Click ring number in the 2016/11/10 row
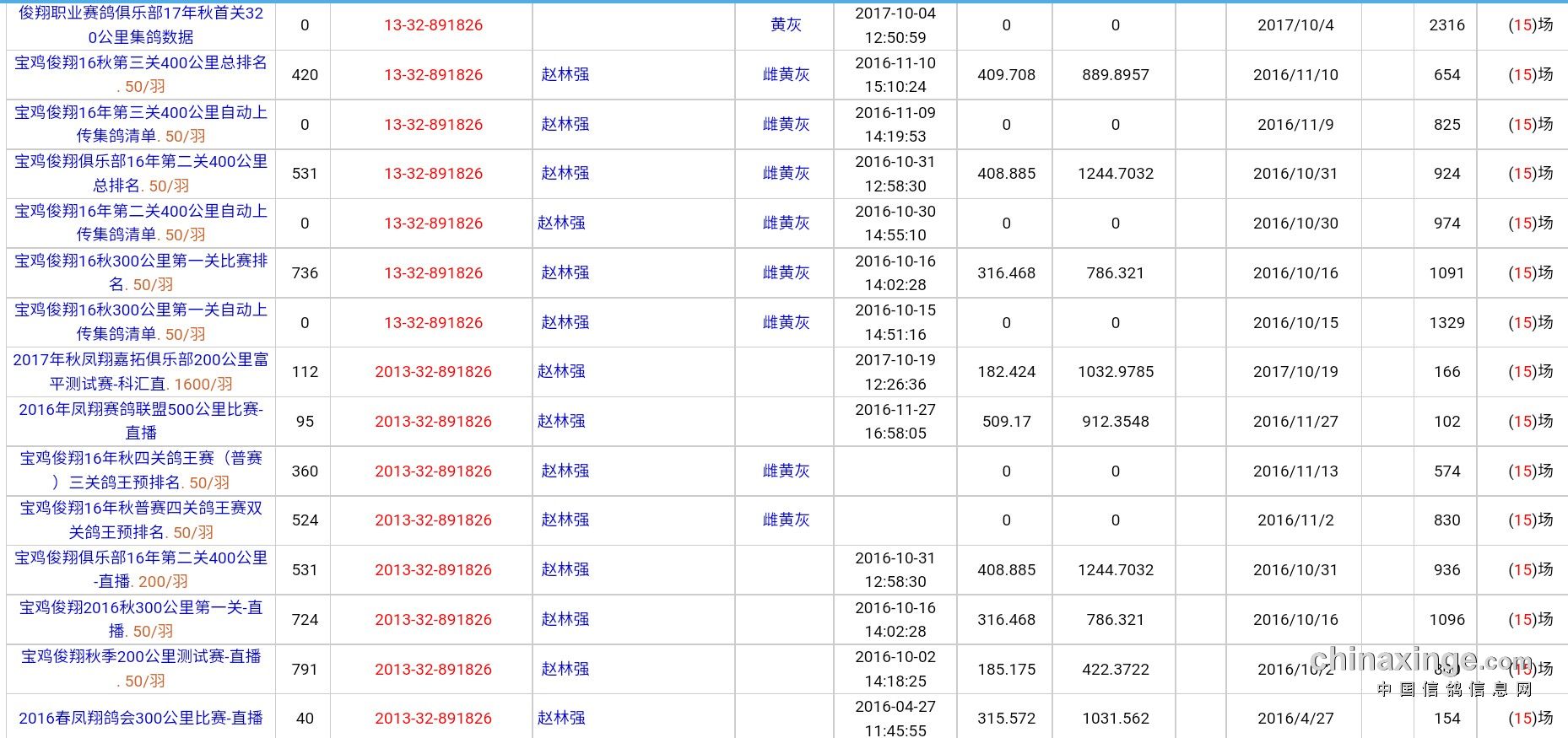Image resolution: width=1568 pixels, height=738 pixels. coord(433,75)
